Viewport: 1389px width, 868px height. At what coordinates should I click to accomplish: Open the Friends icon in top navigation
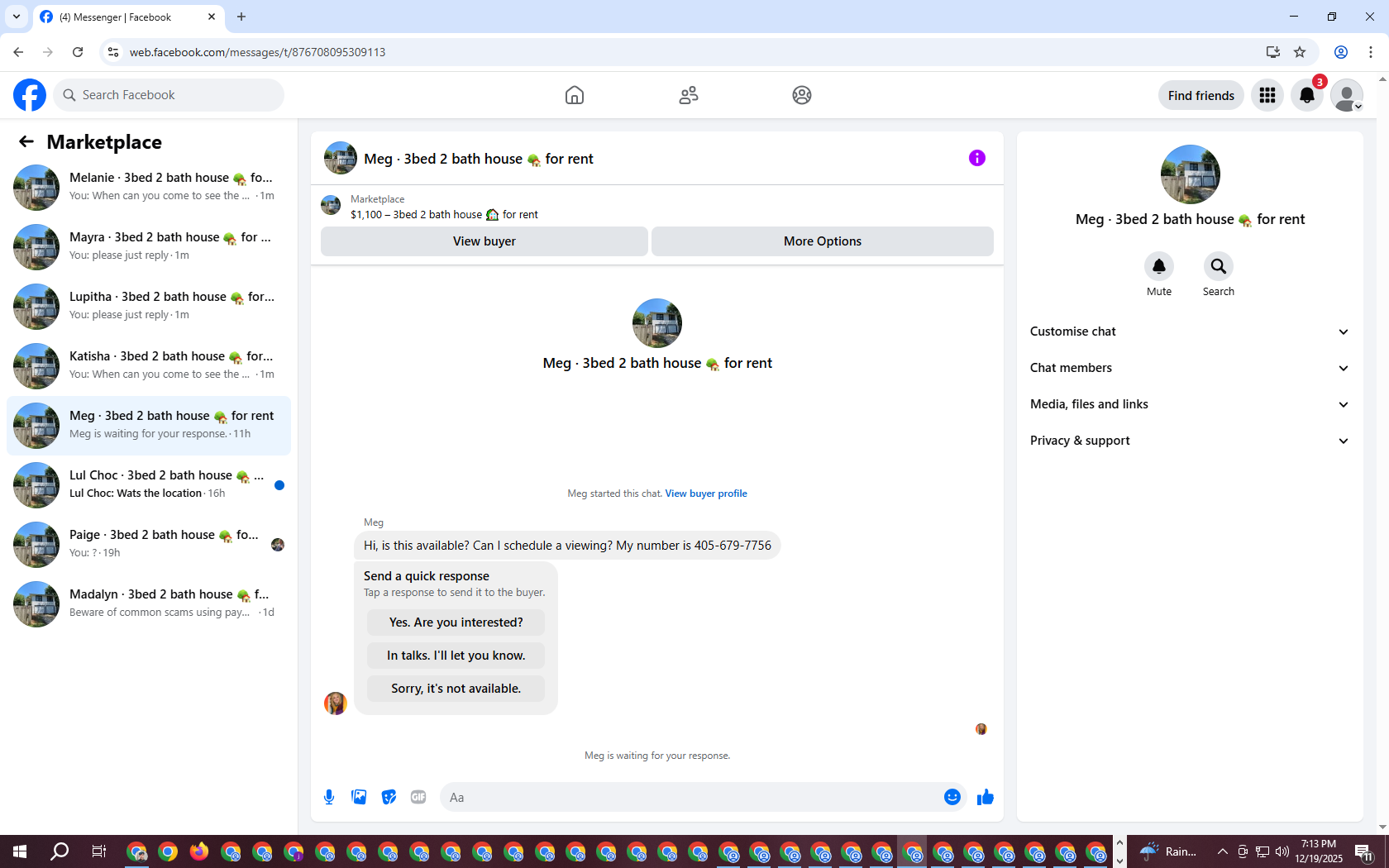[689, 95]
